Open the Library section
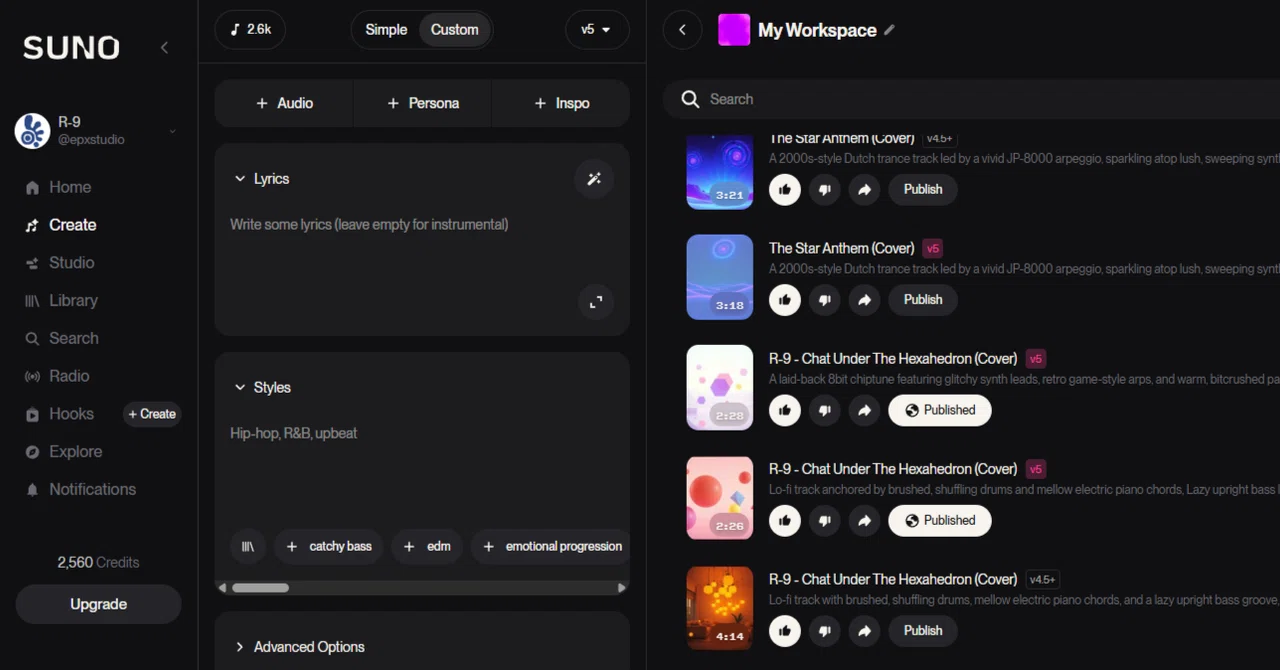The width and height of the screenshot is (1280, 670). 61,300
